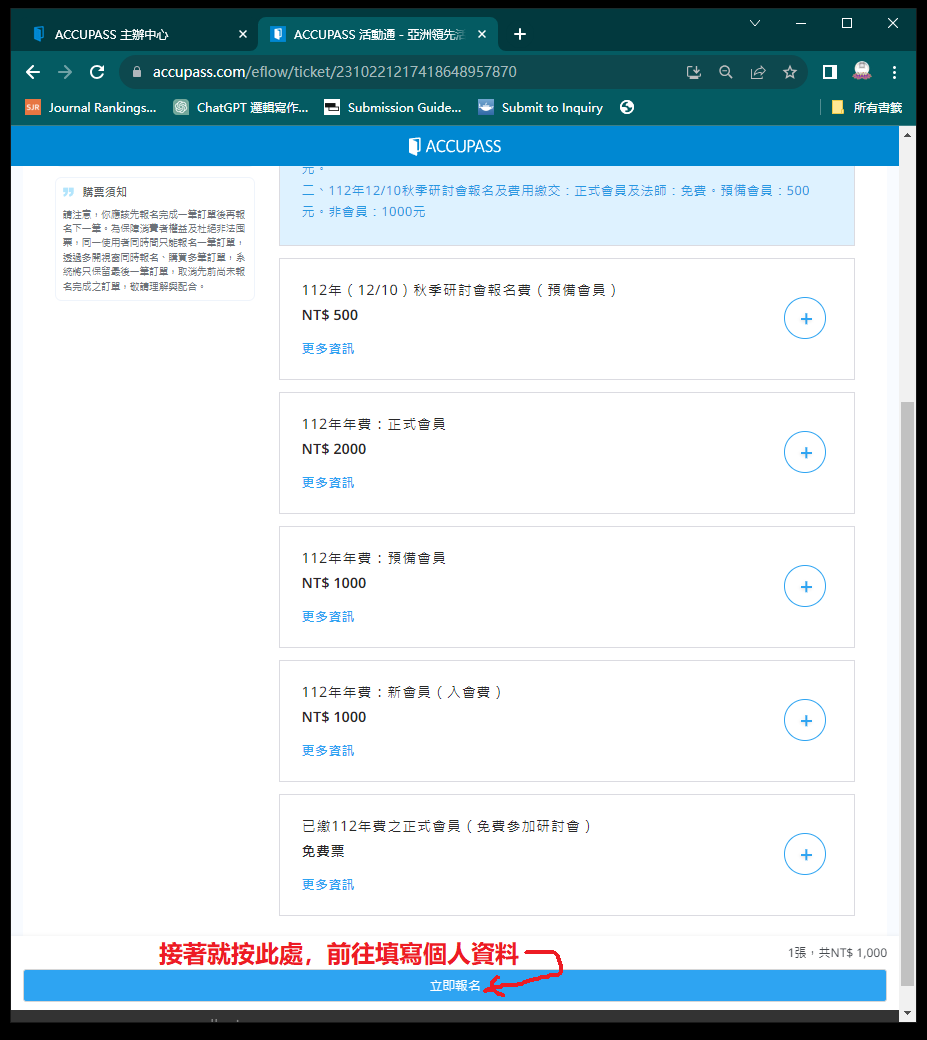Open 更多資訊 under NT$ 500 ticket

coord(328,349)
